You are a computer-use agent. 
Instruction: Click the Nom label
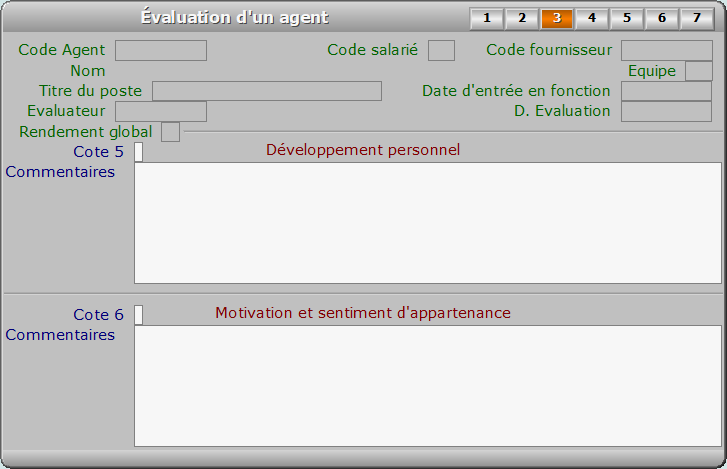point(88,71)
